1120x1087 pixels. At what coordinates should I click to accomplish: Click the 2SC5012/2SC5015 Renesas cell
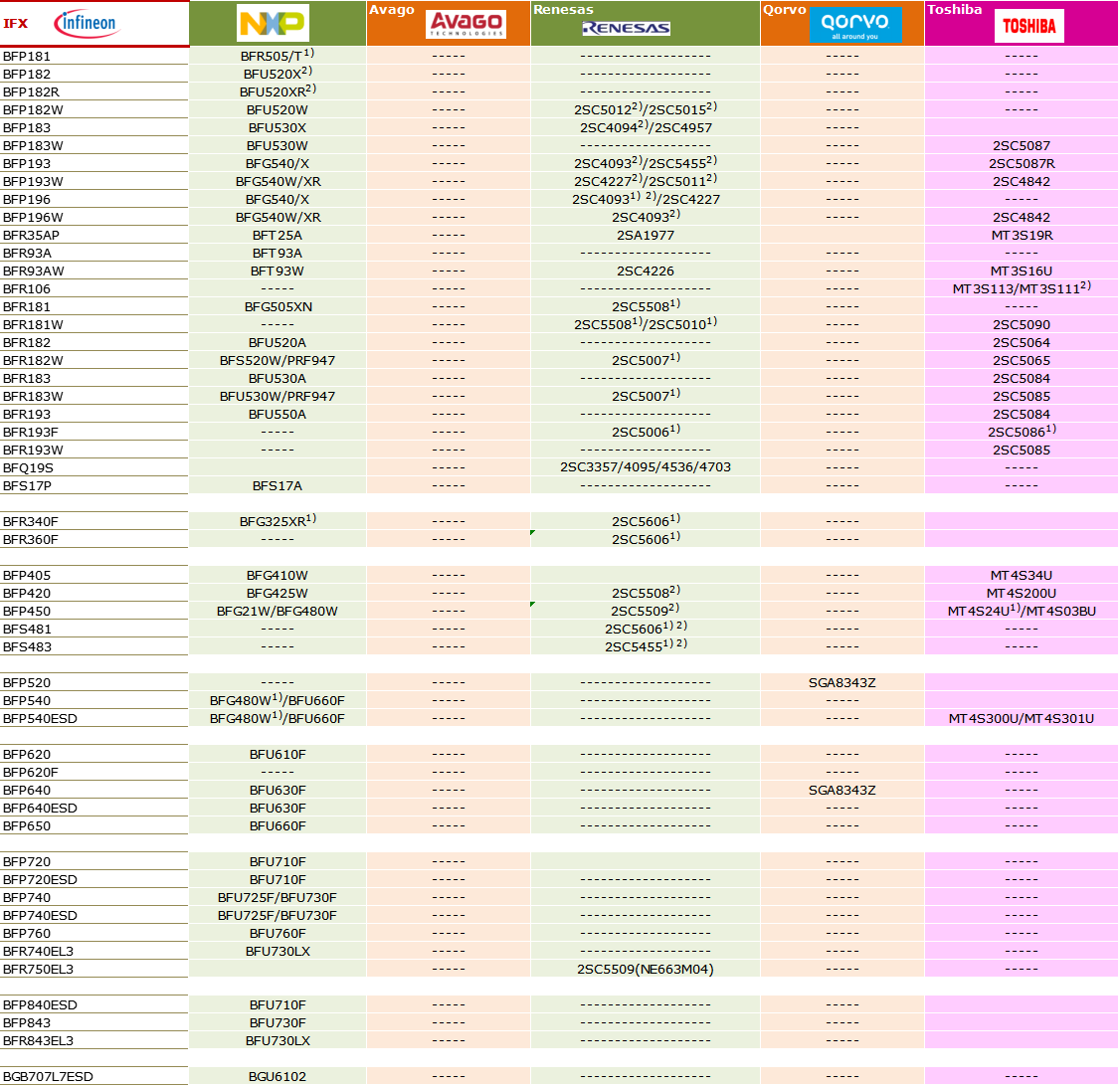point(645,109)
